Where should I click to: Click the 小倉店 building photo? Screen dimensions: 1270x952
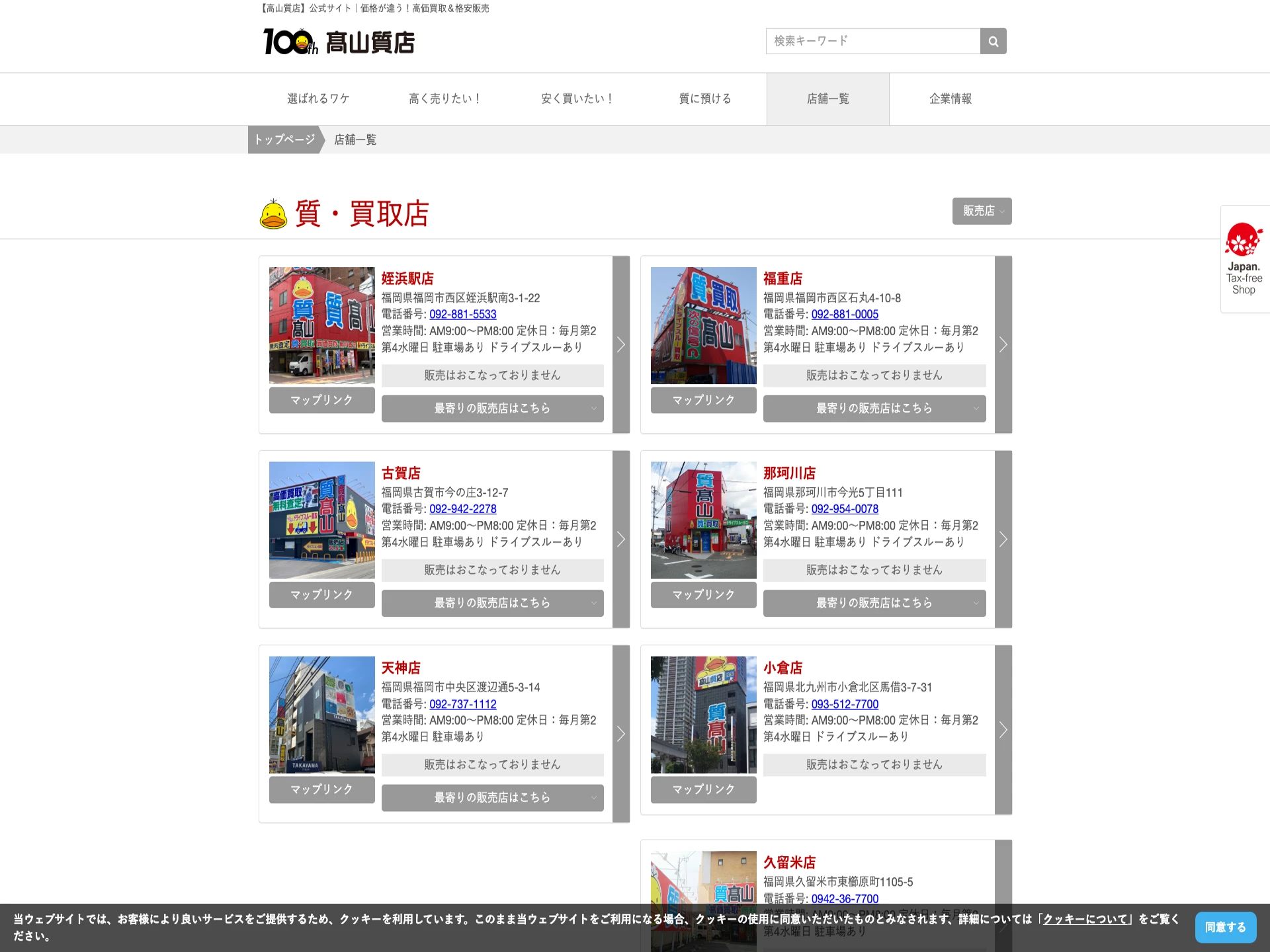[704, 715]
